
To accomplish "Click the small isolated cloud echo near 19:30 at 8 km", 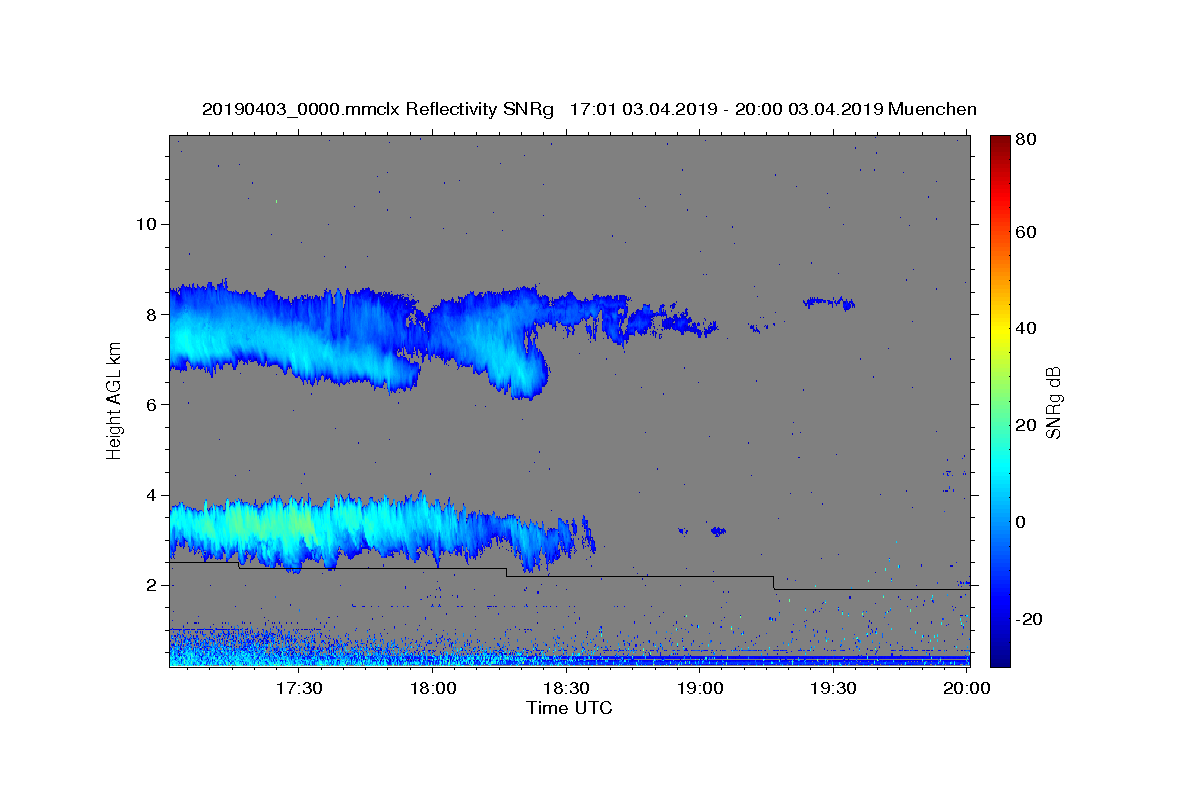I will [830, 302].
